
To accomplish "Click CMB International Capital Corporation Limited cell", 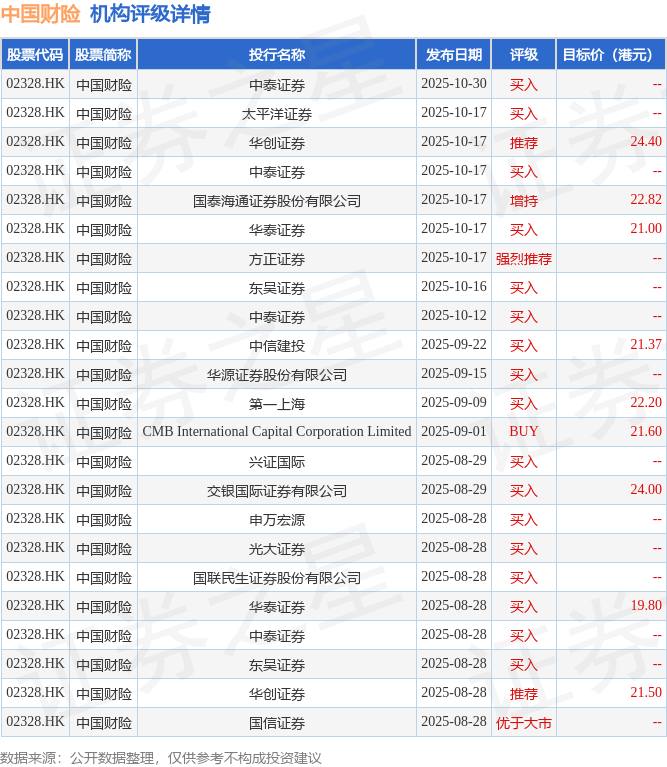I will point(277,432).
